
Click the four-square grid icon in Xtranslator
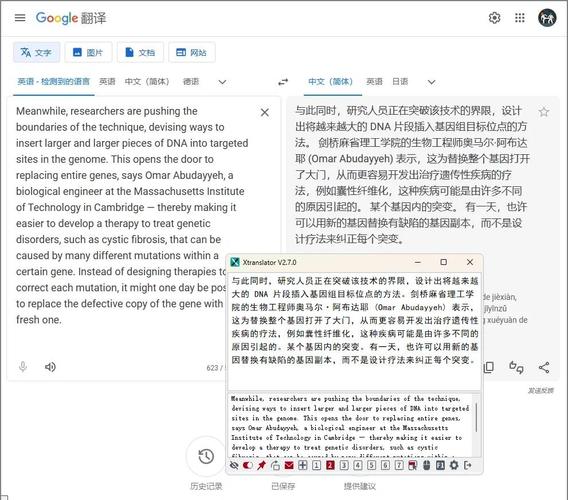(302, 465)
